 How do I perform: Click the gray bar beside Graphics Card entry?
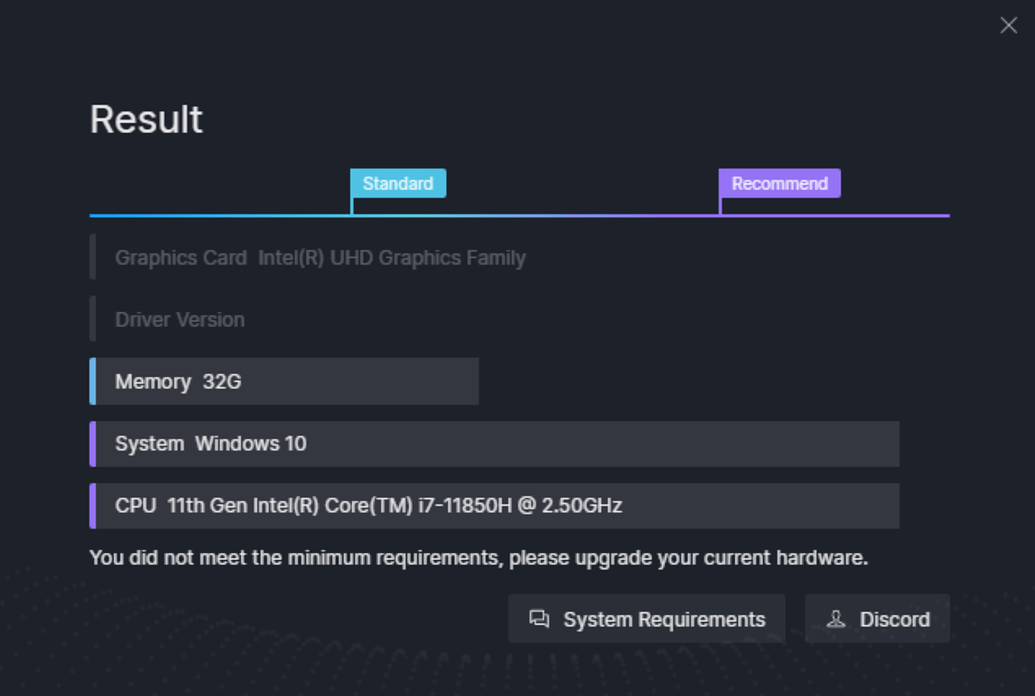click(x=92, y=257)
